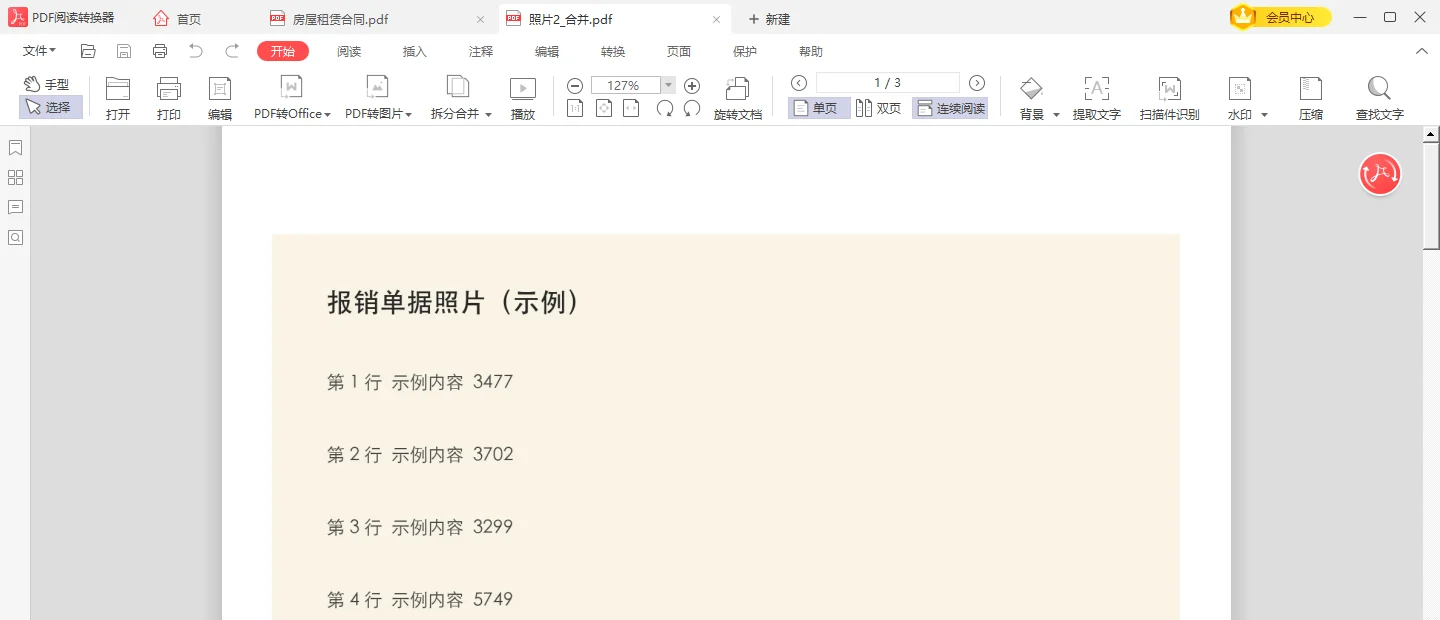1440x620 pixels.
Task: Click the large 打开 open button
Action: pos(118,98)
